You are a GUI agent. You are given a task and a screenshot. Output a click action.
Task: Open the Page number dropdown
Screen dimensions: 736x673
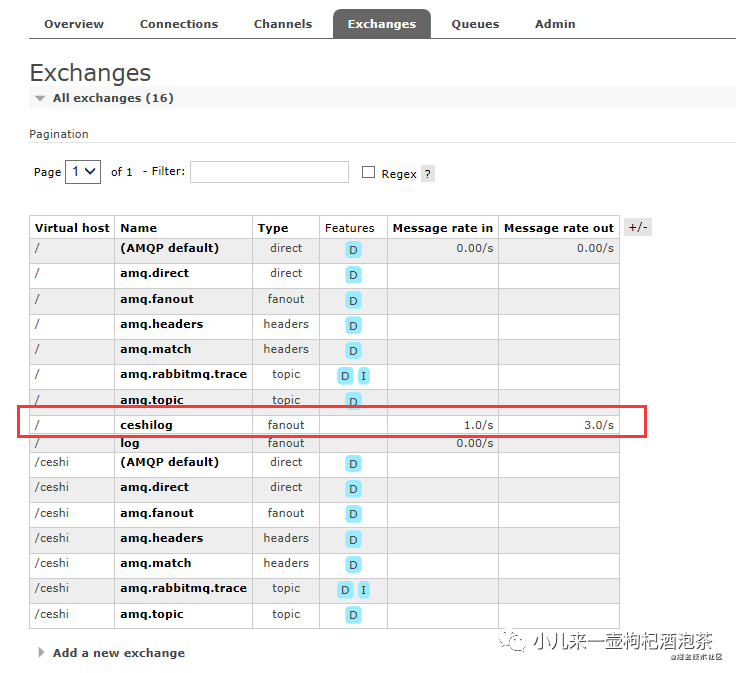pos(83,172)
